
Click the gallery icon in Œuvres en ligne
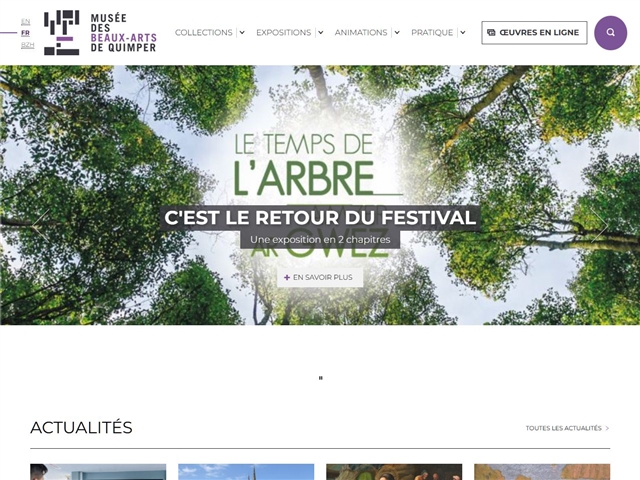click(491, 33)
